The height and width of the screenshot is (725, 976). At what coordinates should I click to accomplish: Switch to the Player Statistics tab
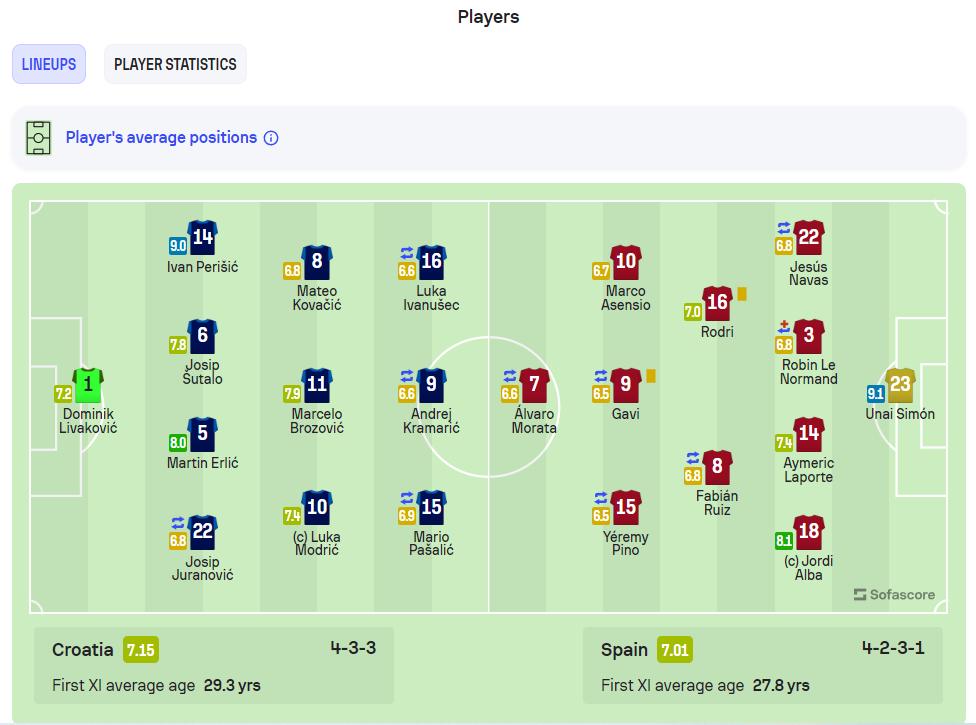point(175,64)
